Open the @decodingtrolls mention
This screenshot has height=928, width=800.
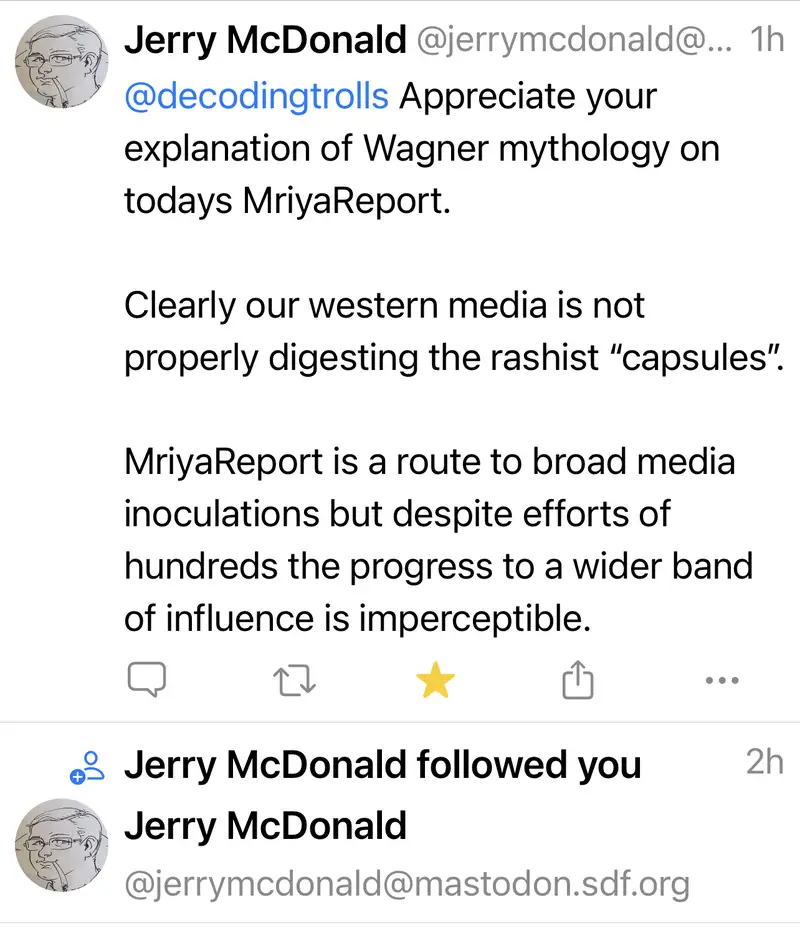[257, 97]
